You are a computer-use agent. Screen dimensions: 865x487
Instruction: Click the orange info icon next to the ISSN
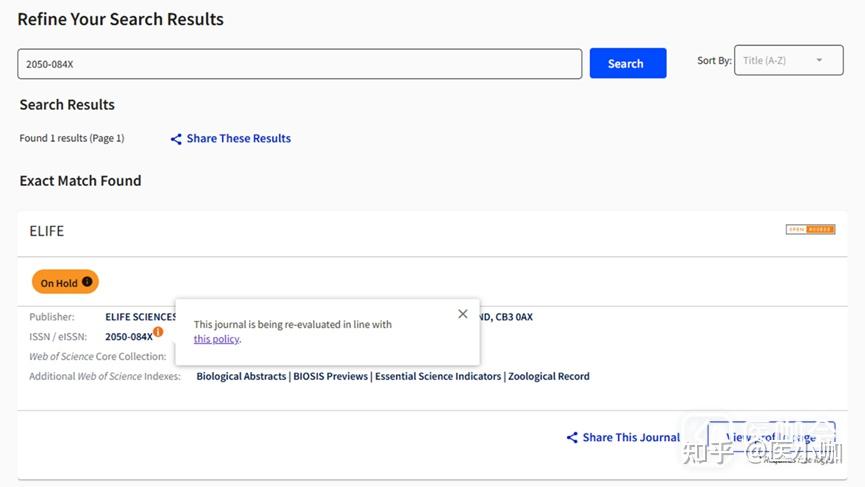point(158,332)
